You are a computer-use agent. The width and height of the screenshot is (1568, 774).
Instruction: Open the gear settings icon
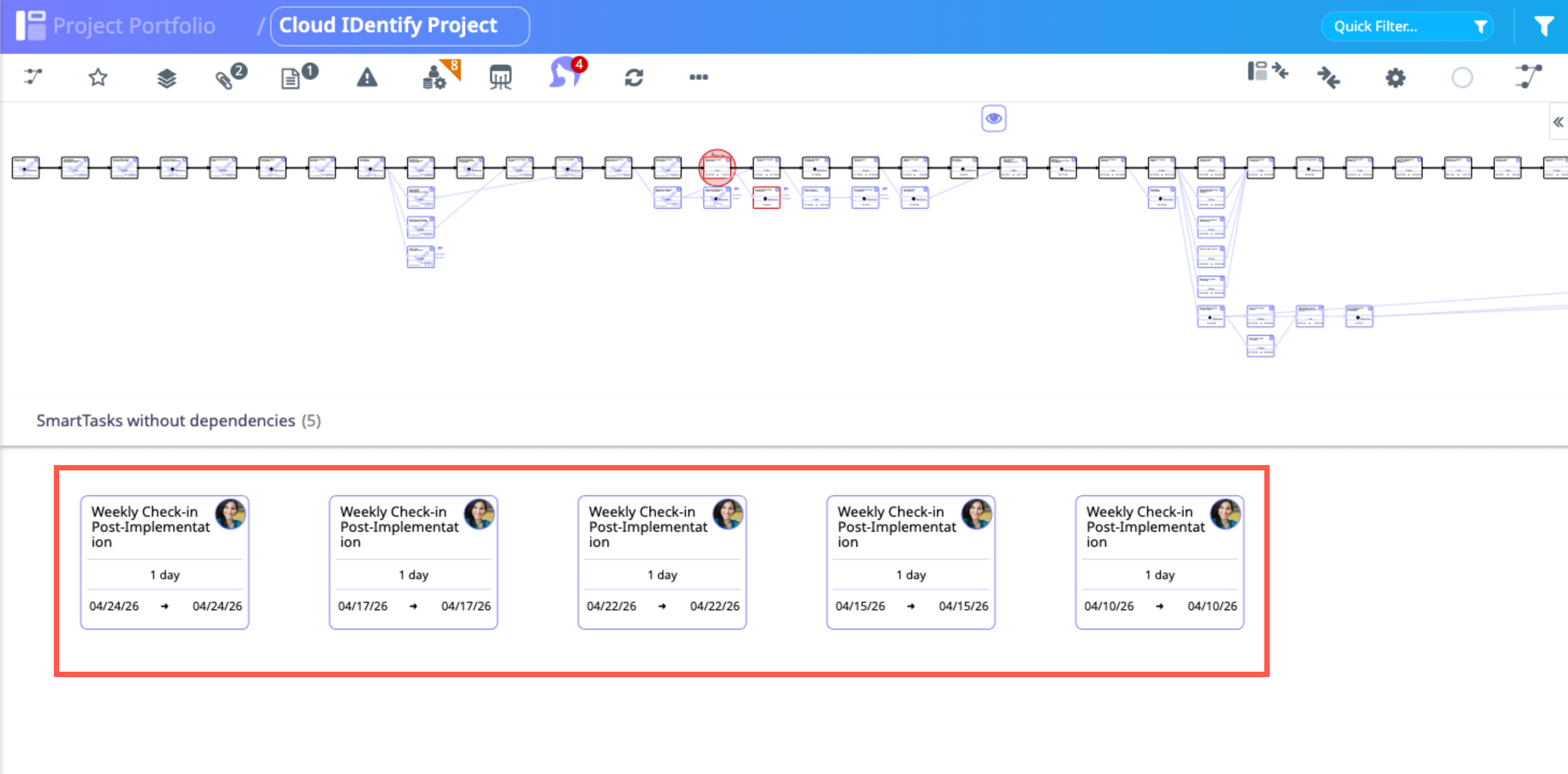1395,78
